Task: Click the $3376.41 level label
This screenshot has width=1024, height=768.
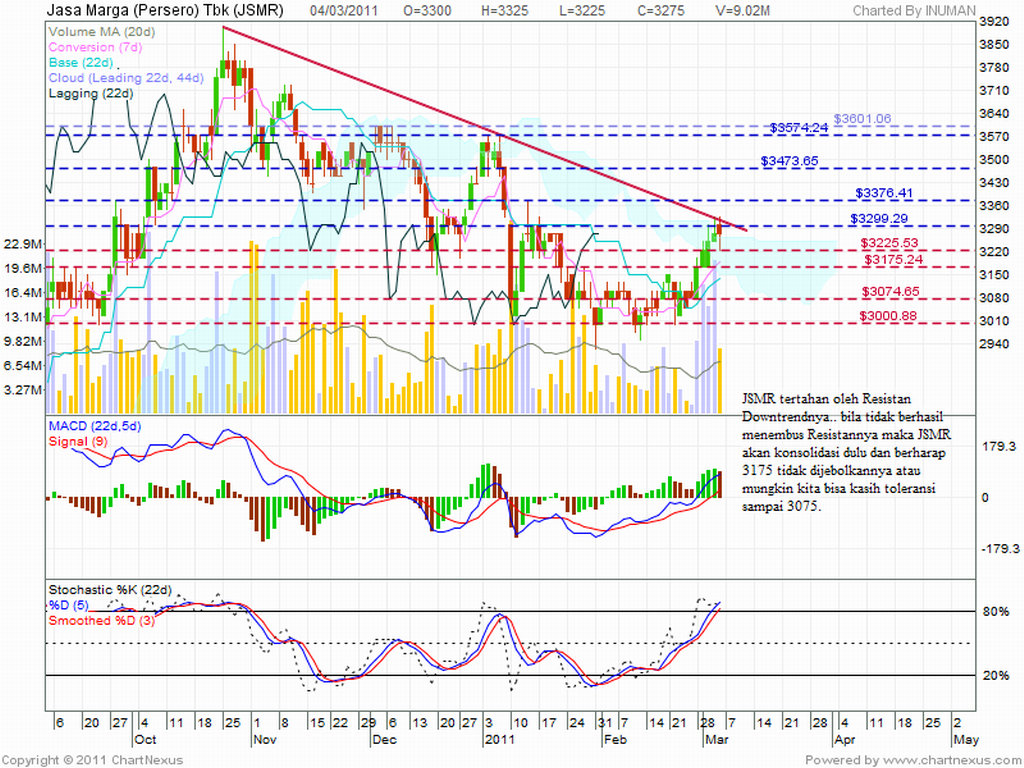Action: (884, 193)
